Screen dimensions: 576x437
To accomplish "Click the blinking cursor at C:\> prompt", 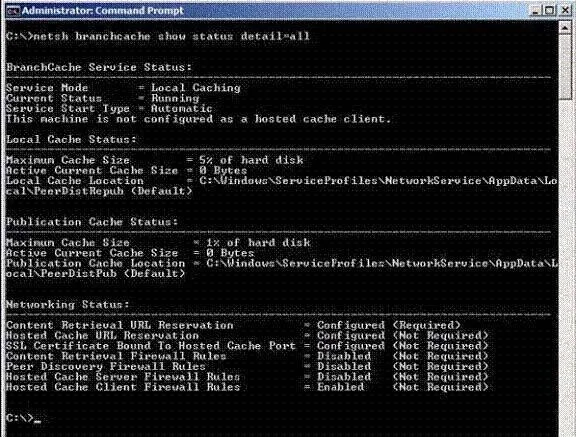I will (37, 421).
